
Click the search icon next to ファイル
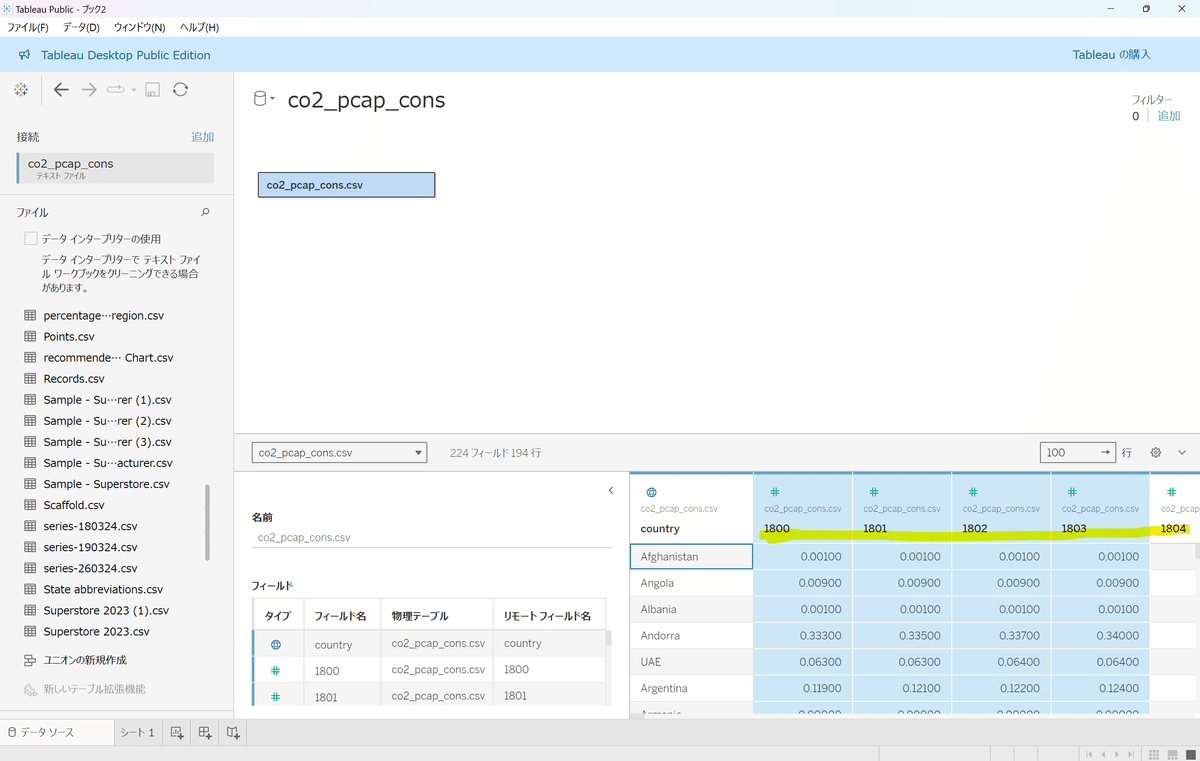(x=206, y=212)
